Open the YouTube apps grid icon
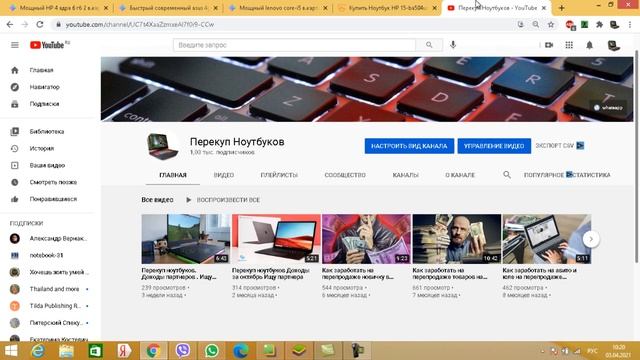The height and width of the screenshot is (360, 640). [x=569, y=45]
